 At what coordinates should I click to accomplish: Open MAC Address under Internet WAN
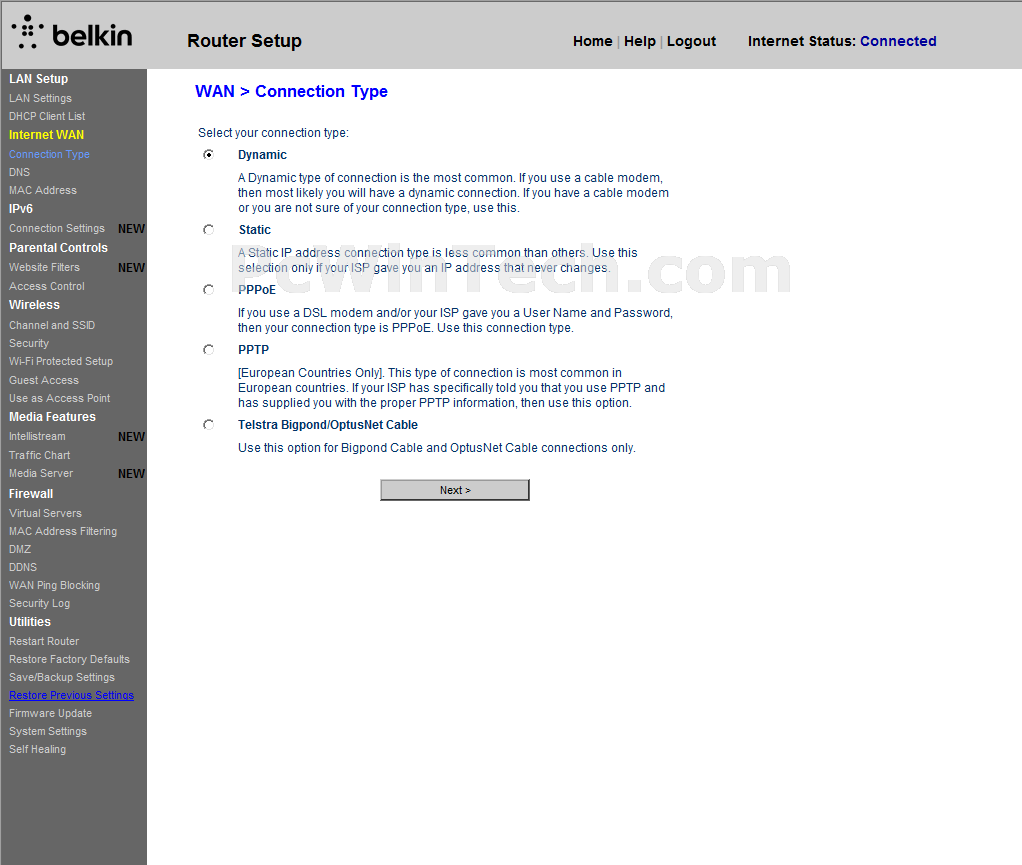pyautogui.click(x=43, y=190)
